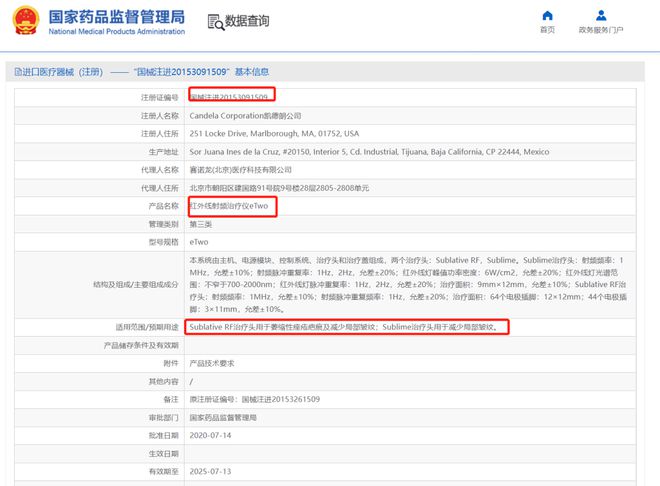The width and height of the screenshot is (660, 486).
Task: Click the 注册人住所 label
Action: pyautogui.click(x=160, y=134)
